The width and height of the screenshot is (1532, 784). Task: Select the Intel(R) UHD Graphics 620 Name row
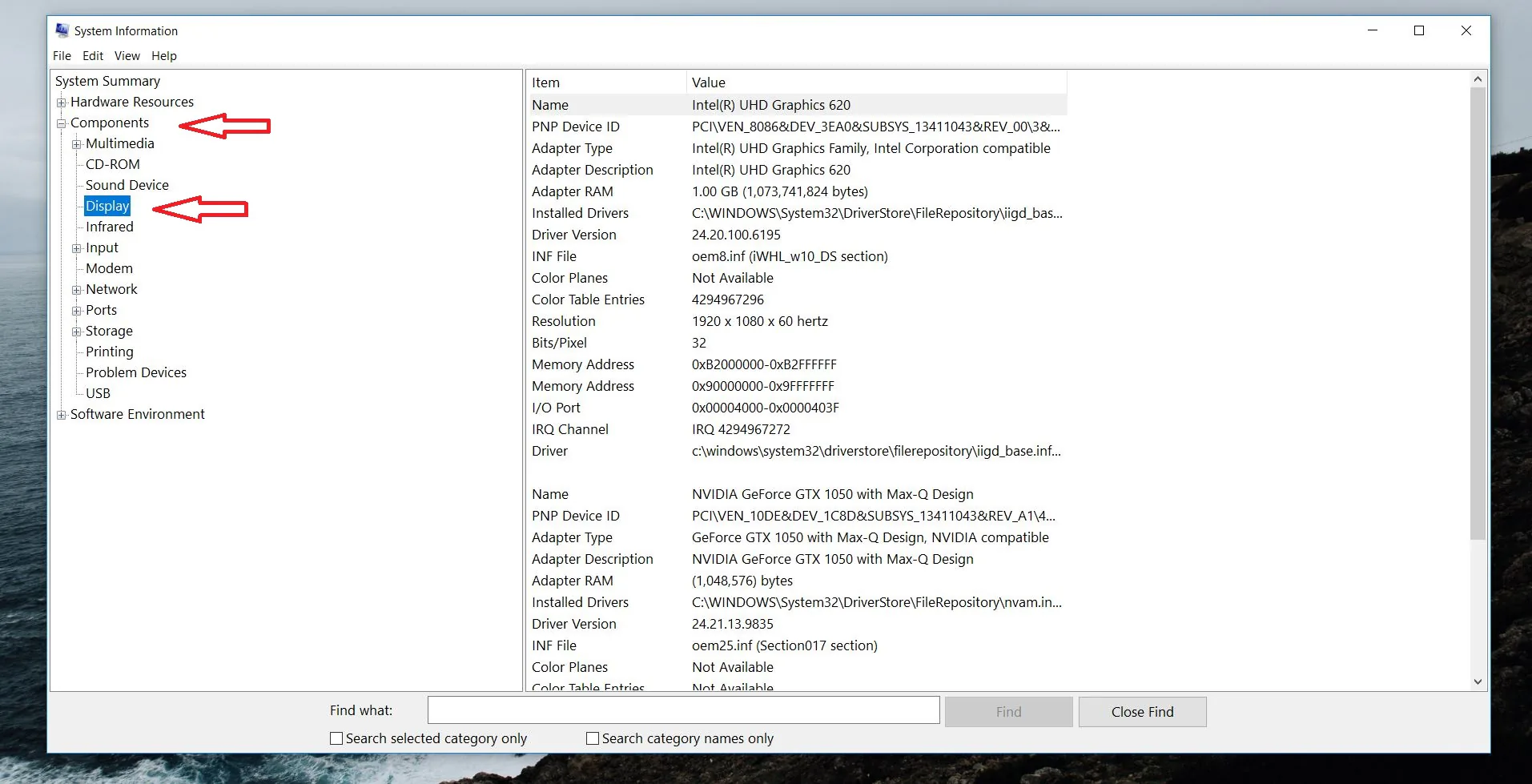tap(798, 105)
